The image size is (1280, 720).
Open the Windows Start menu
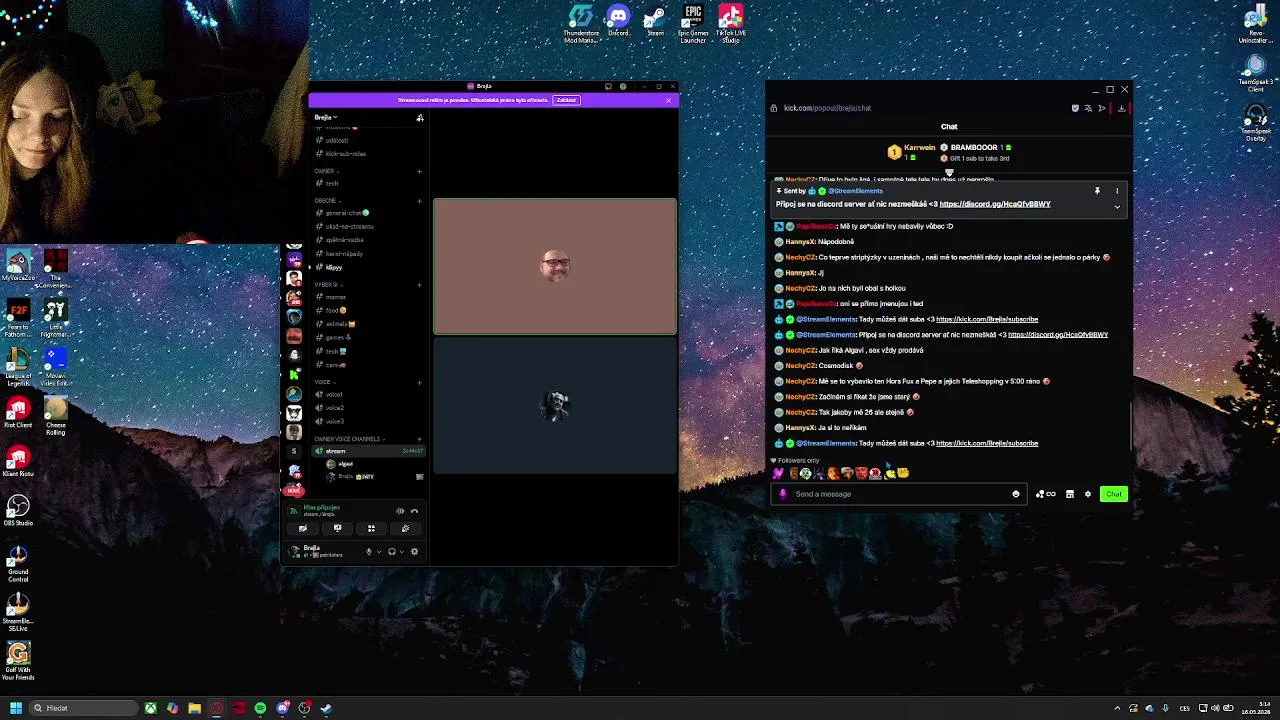coord(16,708)
